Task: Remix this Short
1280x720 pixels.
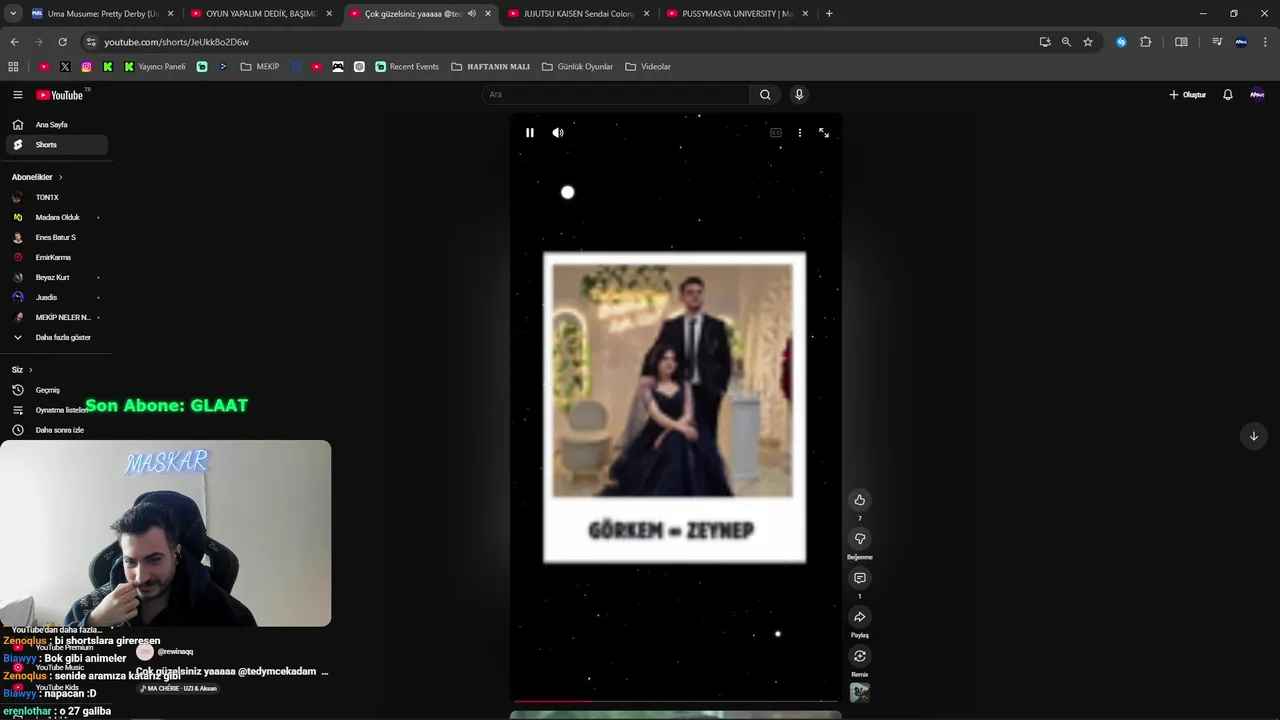Action: (x=859, y=656)
